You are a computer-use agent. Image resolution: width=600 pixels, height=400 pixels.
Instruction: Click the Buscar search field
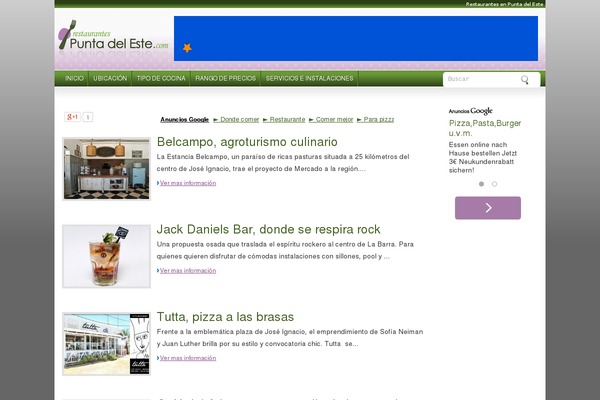click(x=482, y=79)
